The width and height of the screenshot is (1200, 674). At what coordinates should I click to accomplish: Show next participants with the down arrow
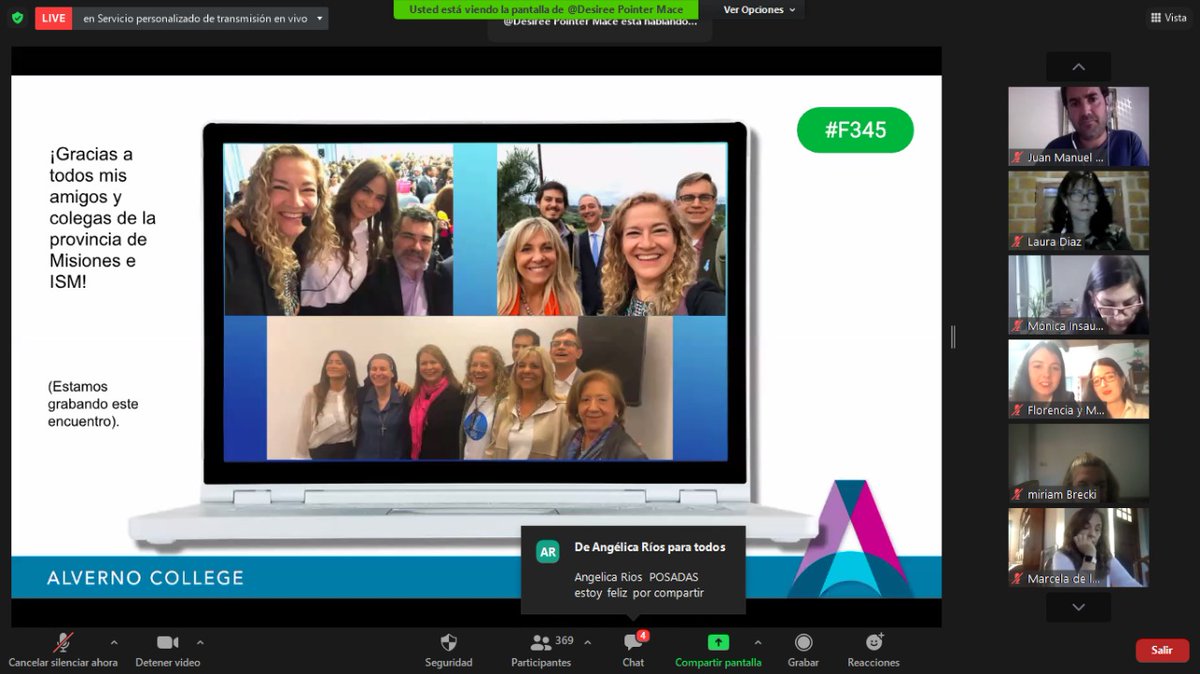point(1078,607)
